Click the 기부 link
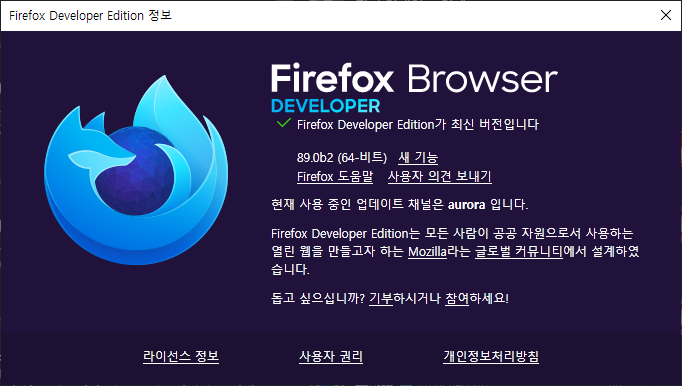Screen dimensions: 682x386 381,298
